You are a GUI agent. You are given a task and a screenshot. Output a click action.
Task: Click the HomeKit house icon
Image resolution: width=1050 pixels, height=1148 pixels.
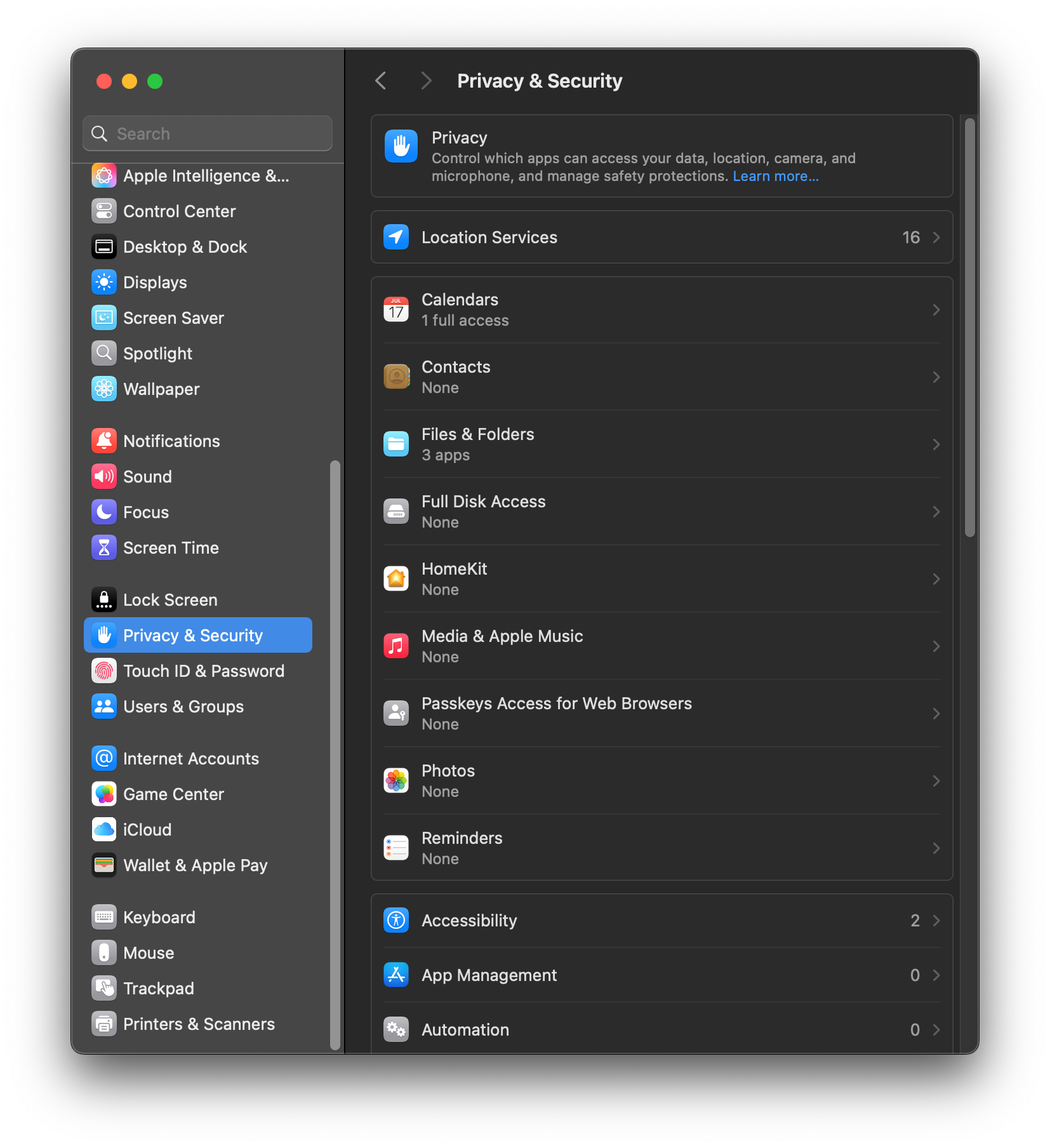[x=396, y=579]
